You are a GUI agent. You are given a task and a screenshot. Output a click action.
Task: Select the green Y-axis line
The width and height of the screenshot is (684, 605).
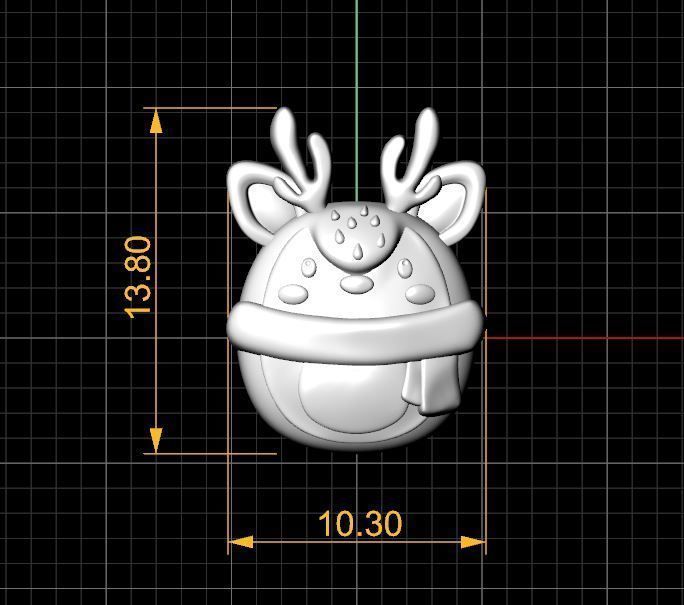click(356, 100)
